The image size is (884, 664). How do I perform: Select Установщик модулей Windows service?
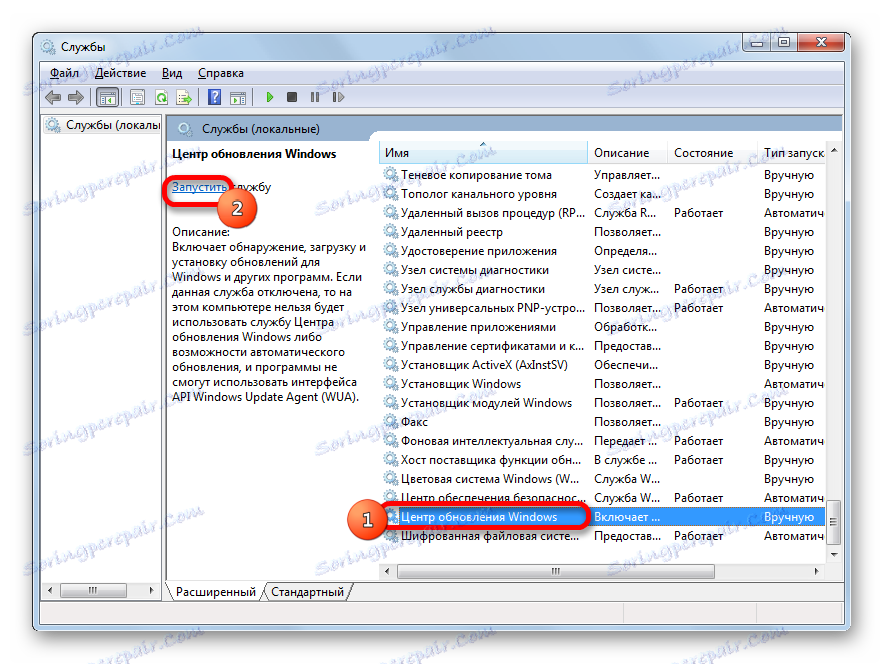[x=603, y=402]
